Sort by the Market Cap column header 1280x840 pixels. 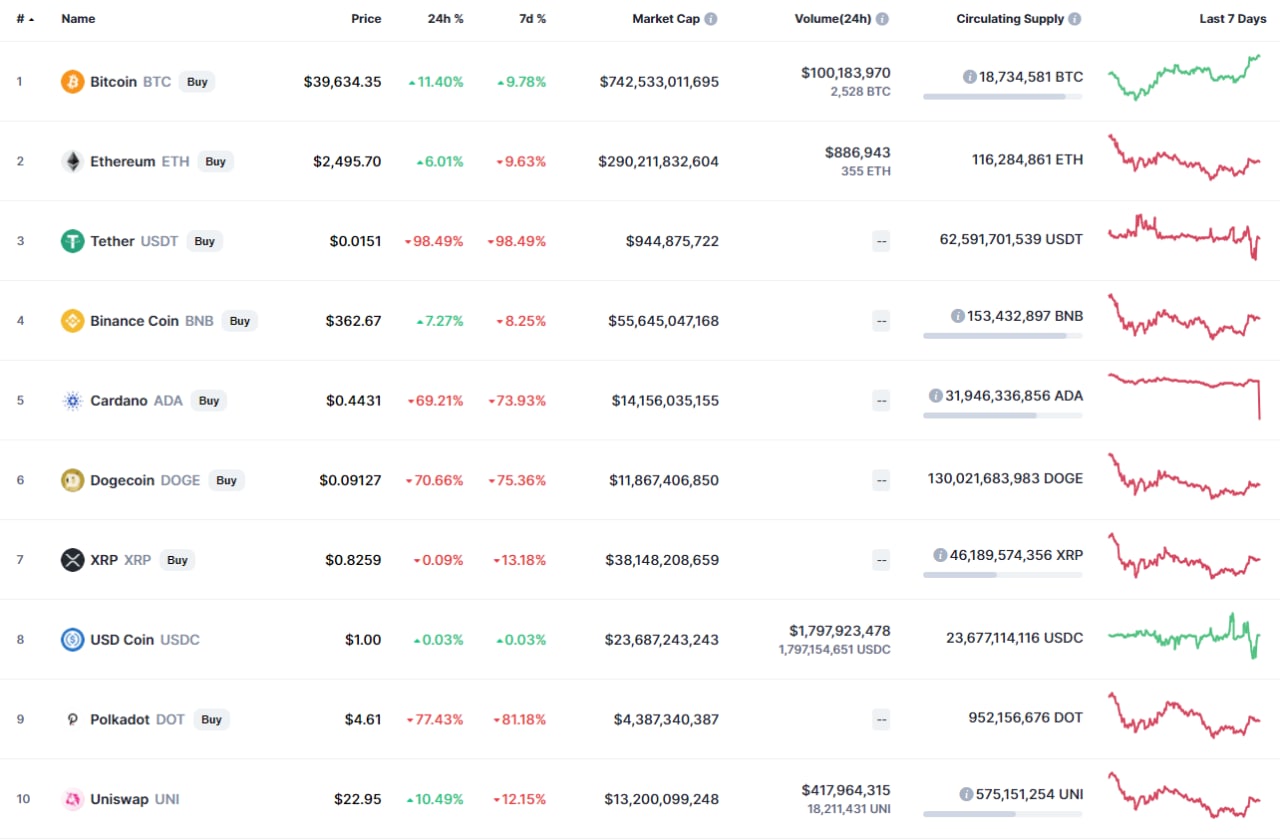click(x=666, y=19)
